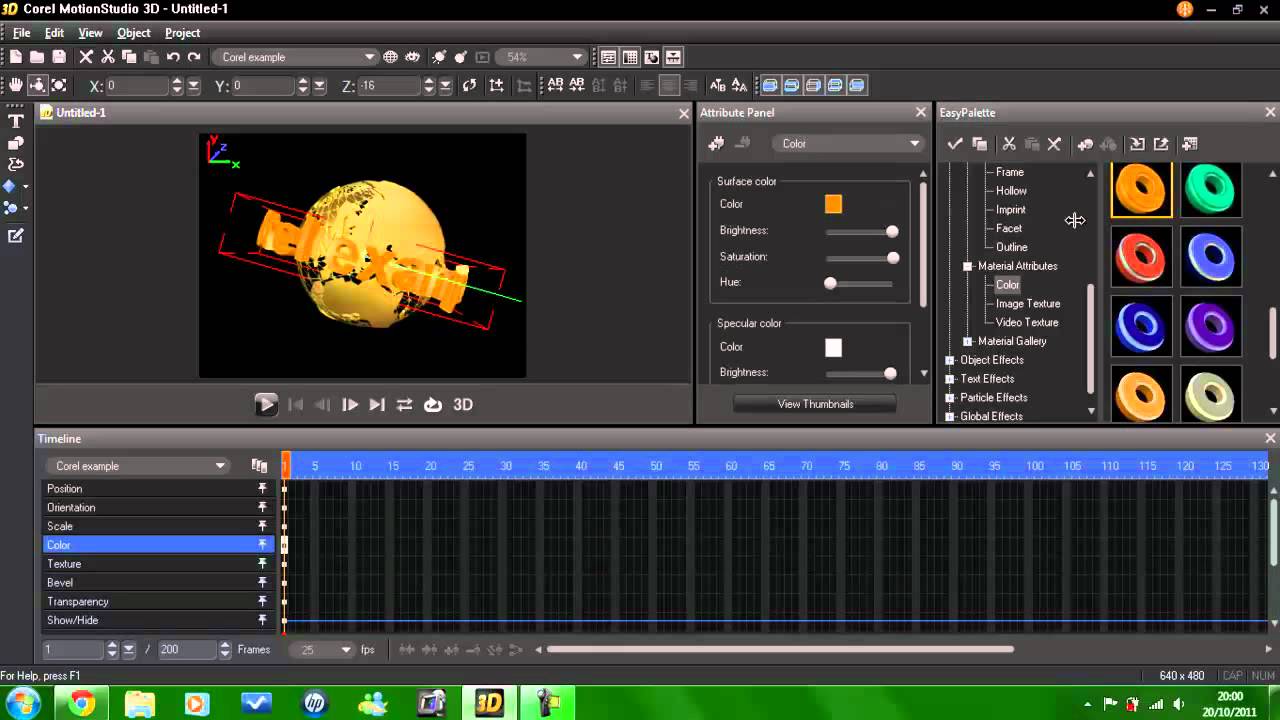Click the Windows Start button
Screen dimensions: 1280x720
point(22,703)
